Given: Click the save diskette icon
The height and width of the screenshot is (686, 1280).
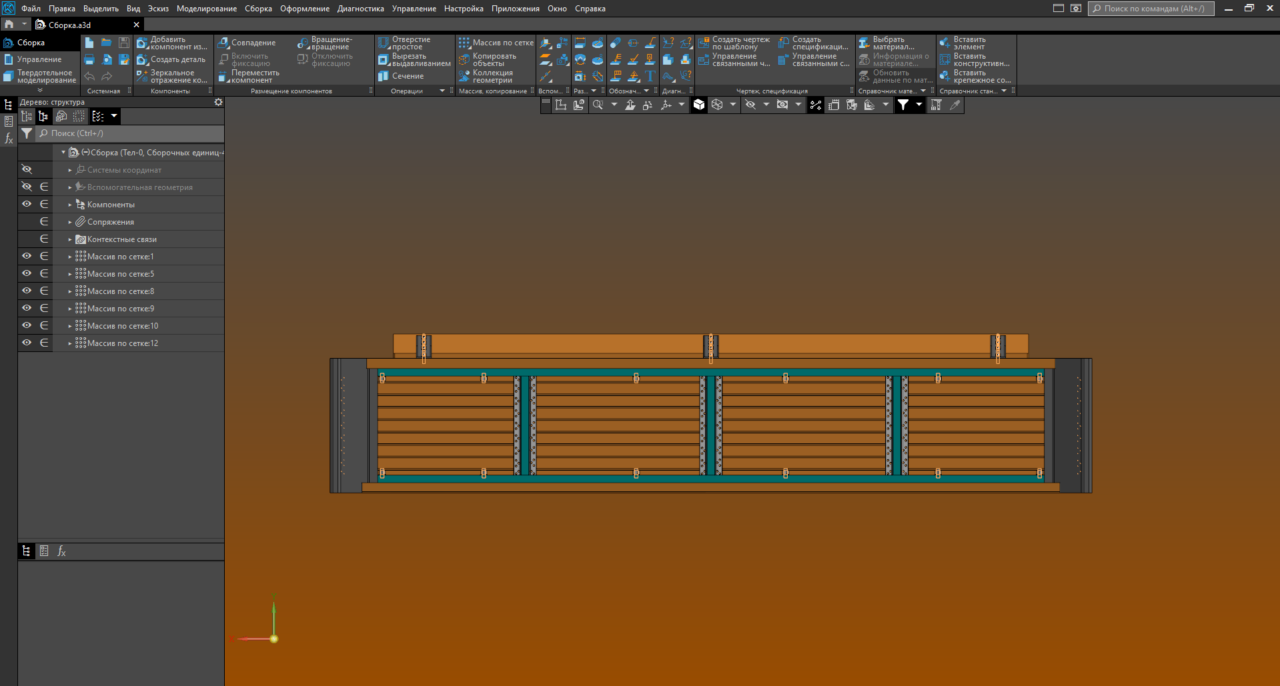Looking at the screenshot, I should tap(124, 43).
